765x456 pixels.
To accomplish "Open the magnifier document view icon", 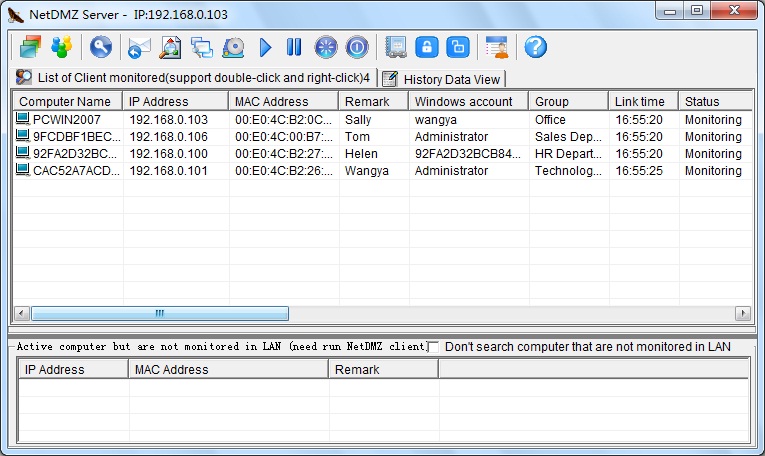I will [x=170, y=48].
